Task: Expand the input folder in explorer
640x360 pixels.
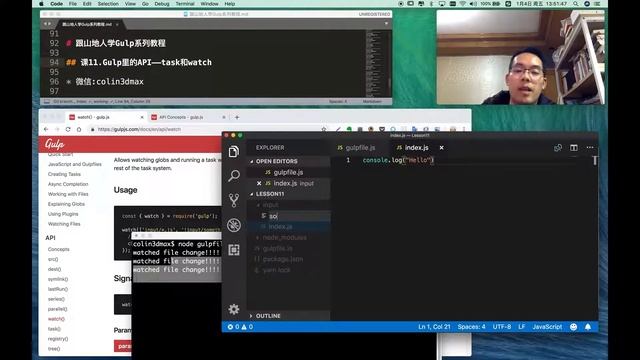Action: tap(270, 205)
